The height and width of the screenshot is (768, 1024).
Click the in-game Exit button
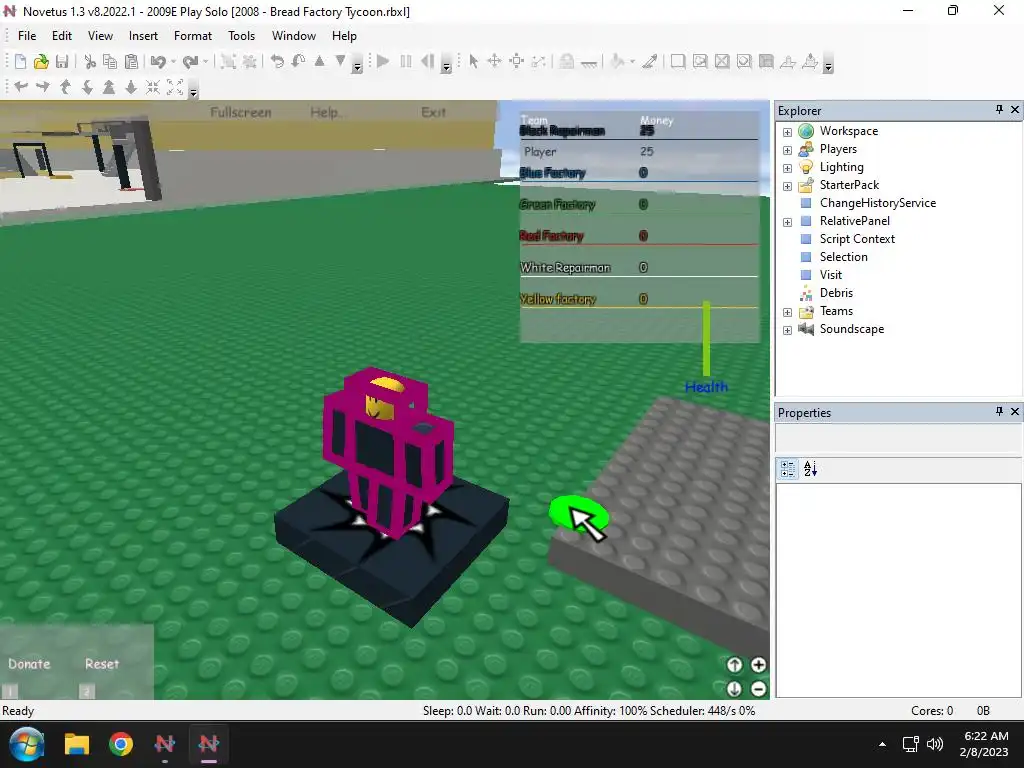pyautogui.click(x=434, y=112)
